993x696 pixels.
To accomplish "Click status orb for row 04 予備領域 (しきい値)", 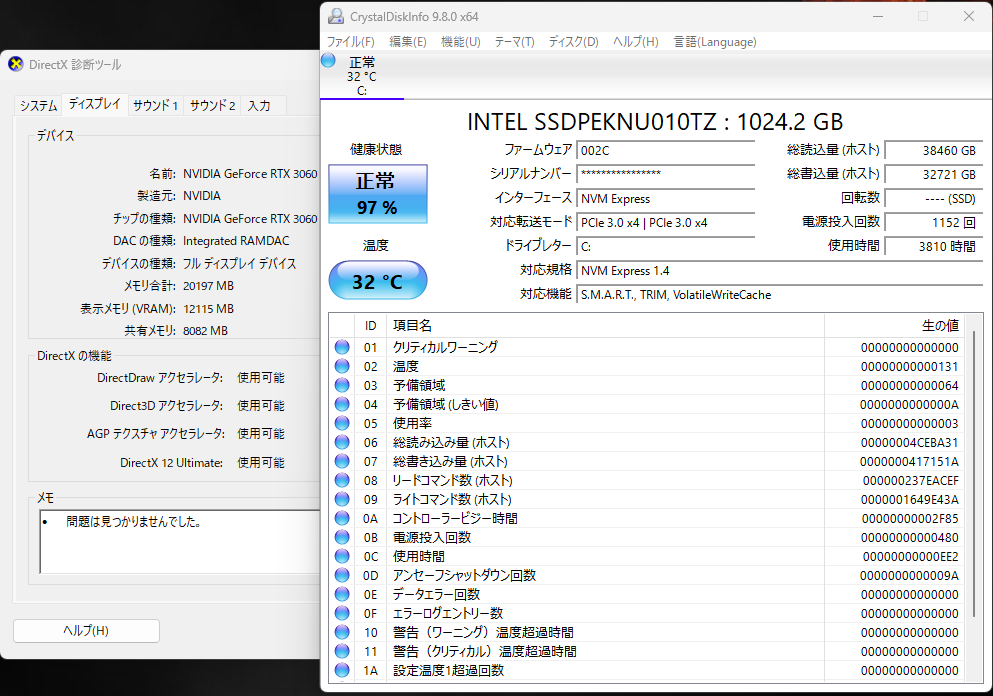I will 342,404.
